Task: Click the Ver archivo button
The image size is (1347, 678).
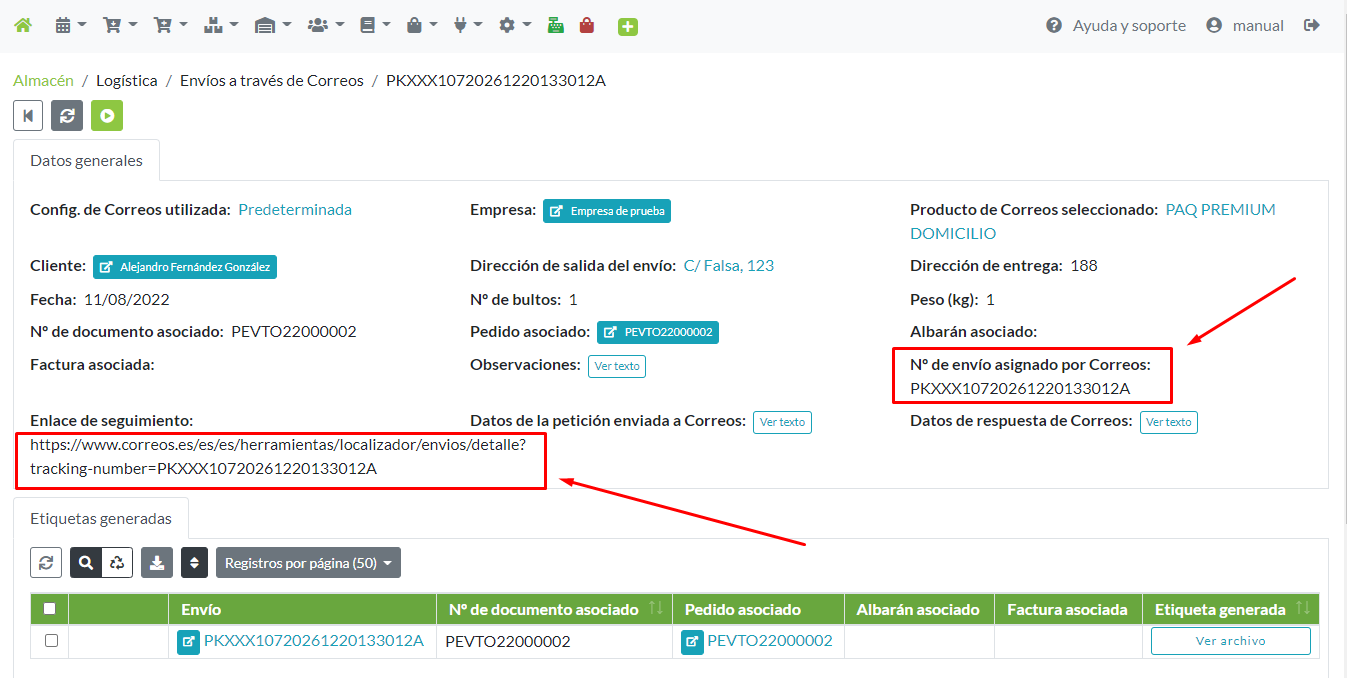Action: (1230, 641)
